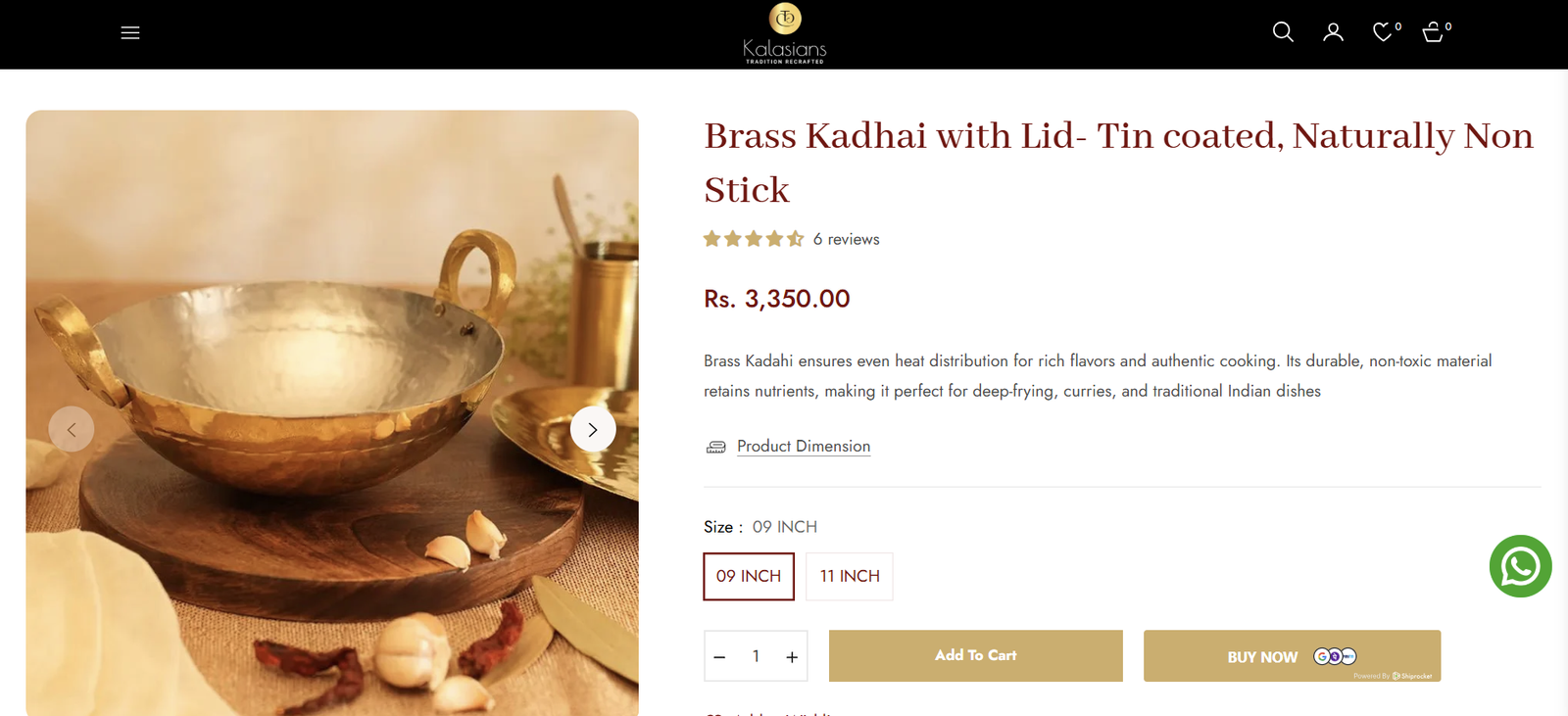Select the 11 INCH size option
Image resolution: width=1568 pixels, height=716 pixels.
[x=850, y=576]
